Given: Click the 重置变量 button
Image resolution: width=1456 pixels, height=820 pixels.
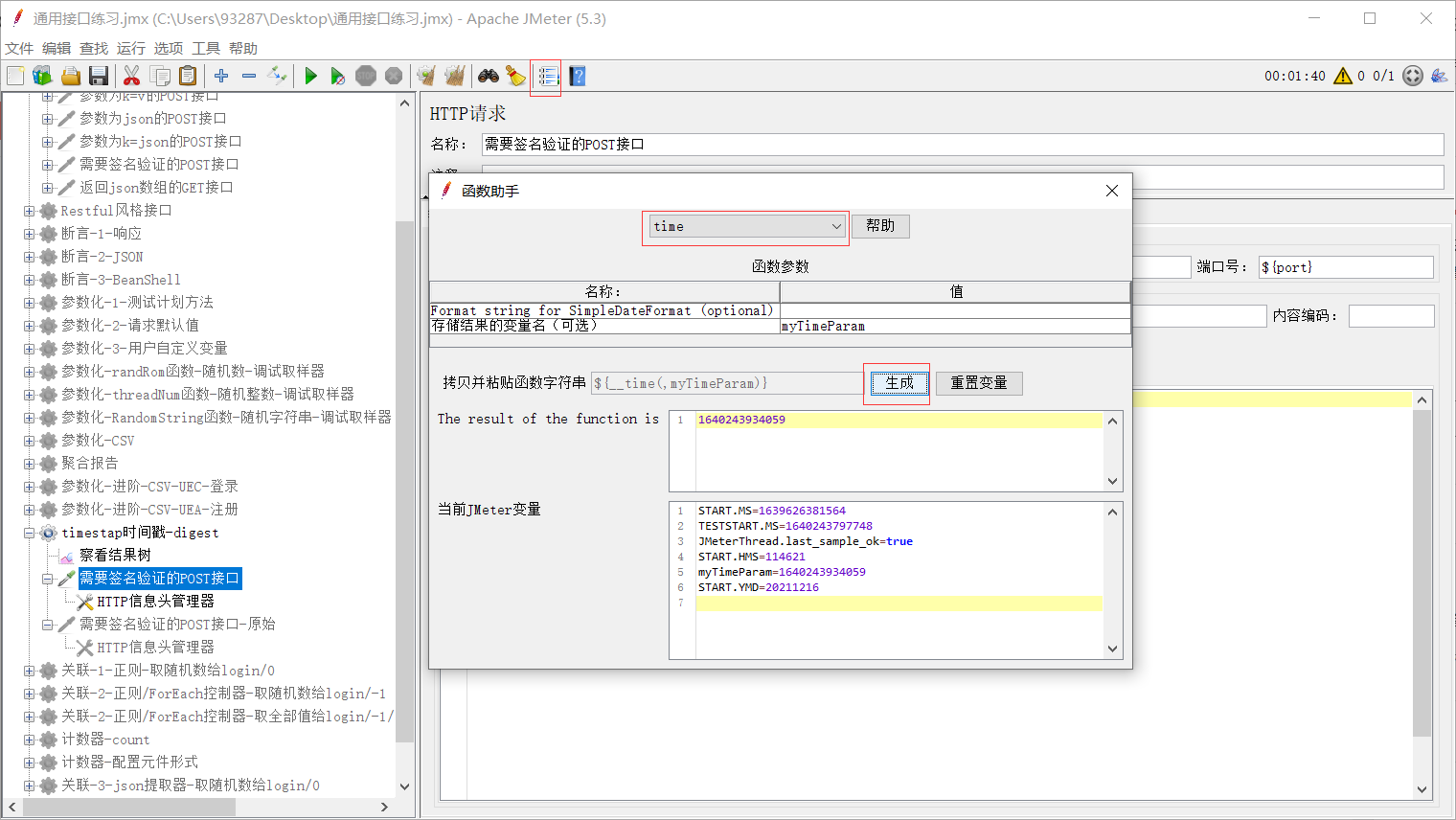Looking at the screenshot, I should [x=979, y=383].
